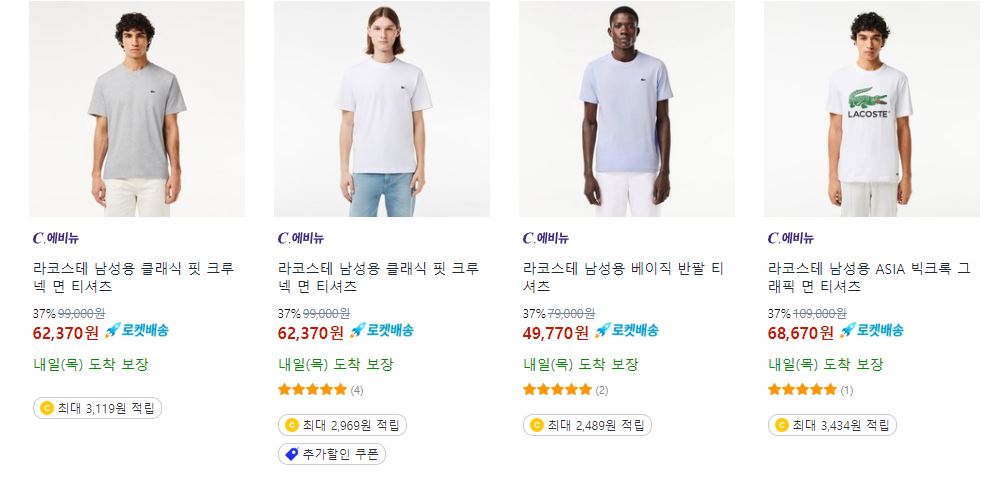Click the 추가할인 쿠폰 coupon badge

(332, 454)
